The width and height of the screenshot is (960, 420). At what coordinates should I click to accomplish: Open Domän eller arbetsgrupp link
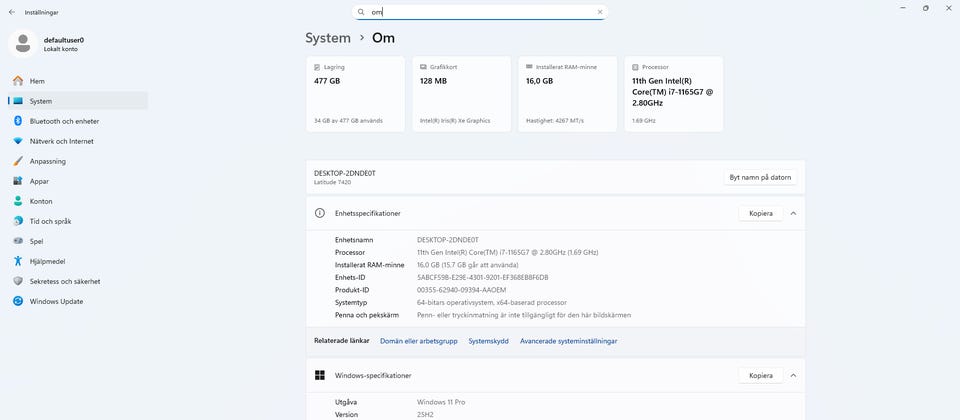point(419,341)
